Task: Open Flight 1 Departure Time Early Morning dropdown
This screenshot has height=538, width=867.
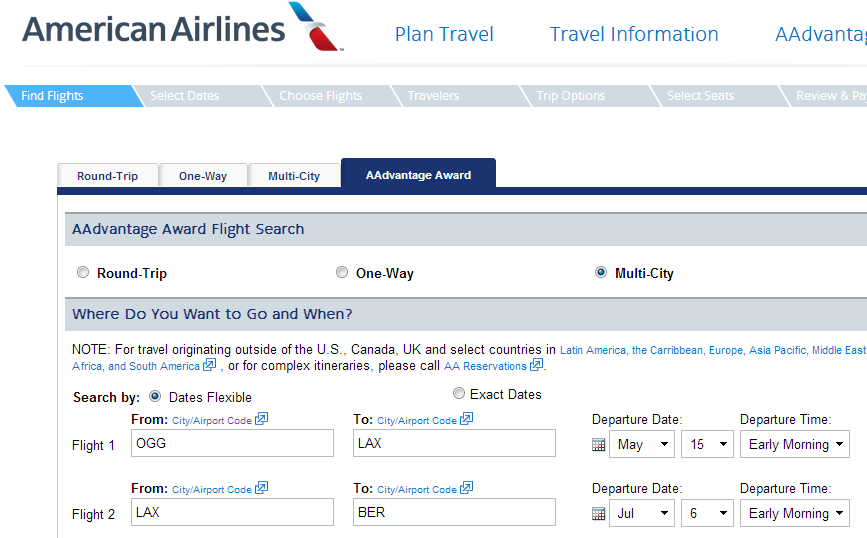Action: pyautogui.click(x=795, y=445)
